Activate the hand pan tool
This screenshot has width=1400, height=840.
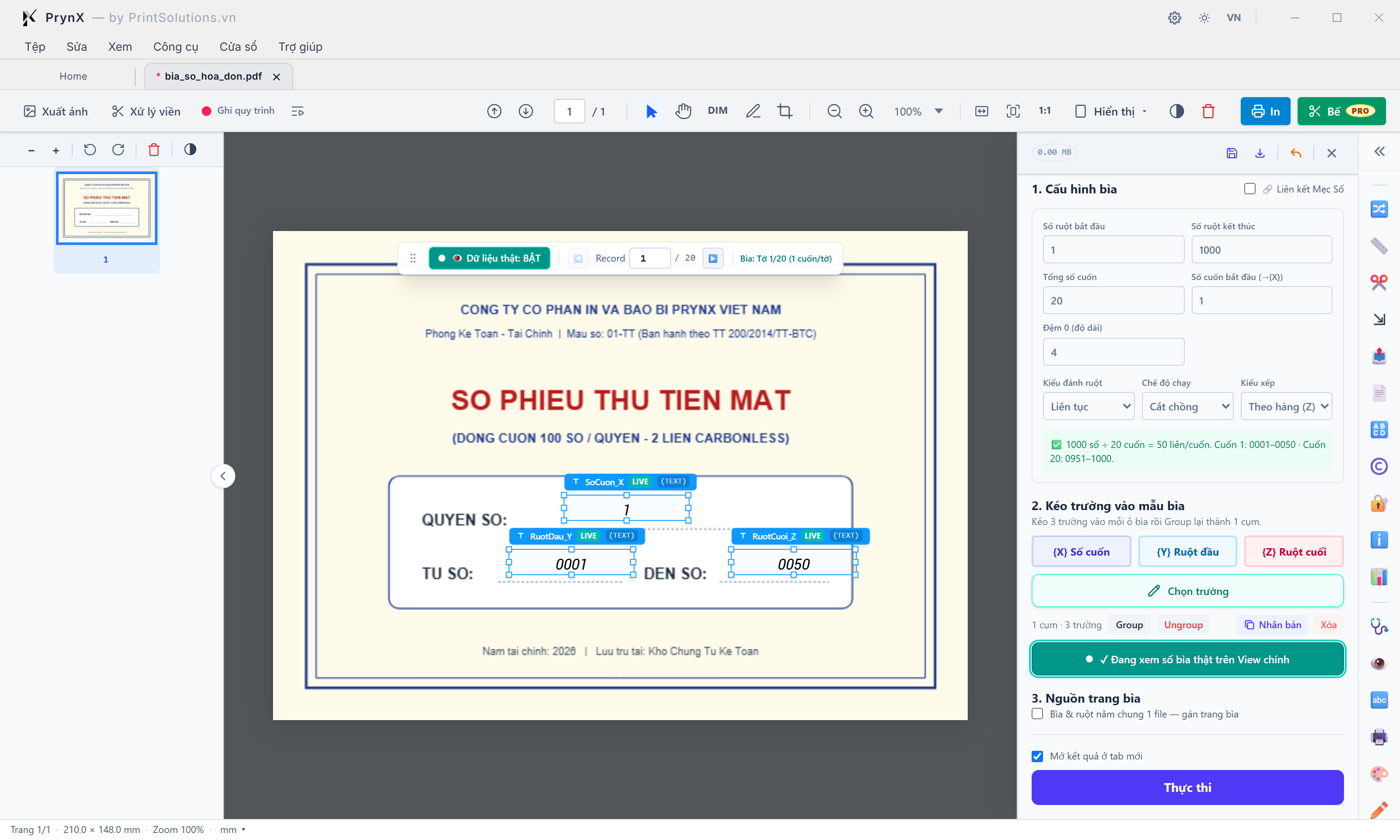tap(683, 111)
